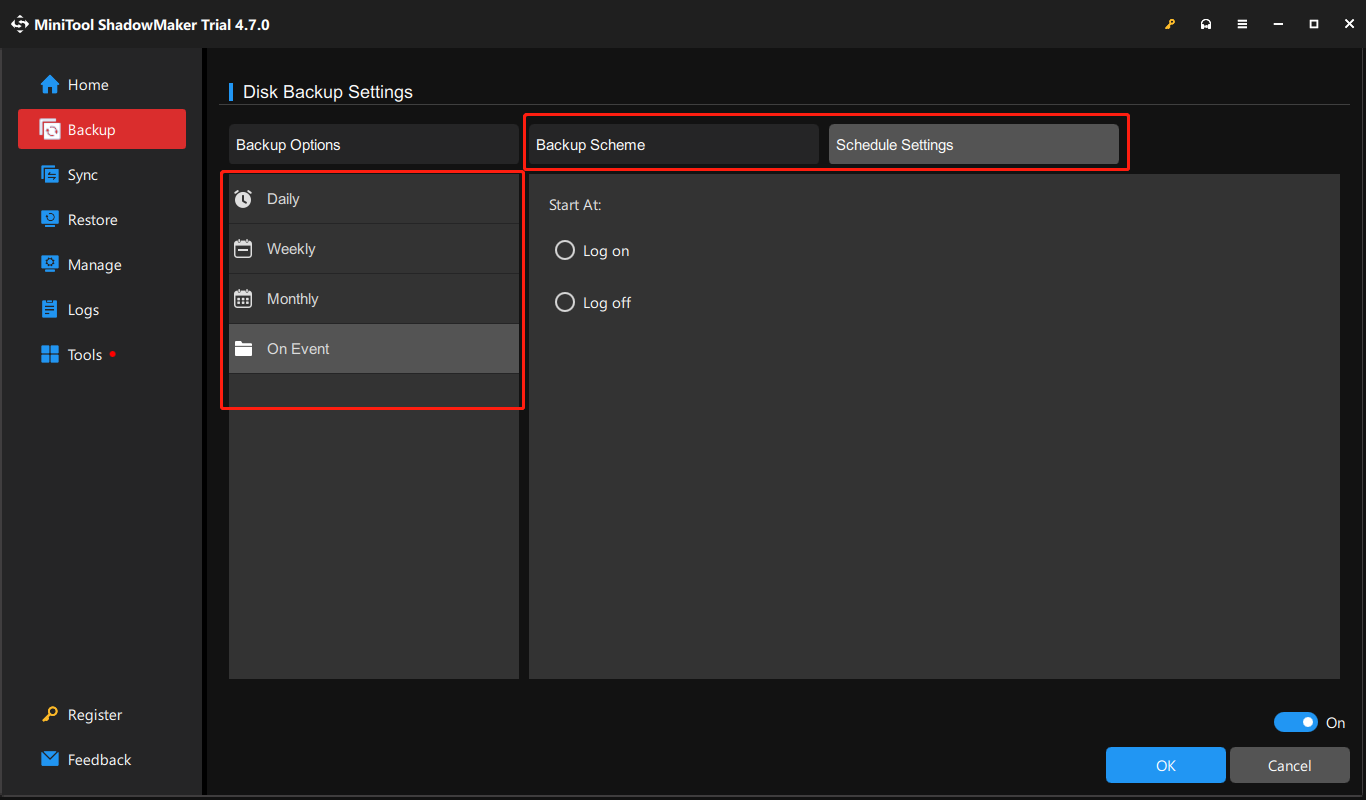Confirm schedule settings with OK

(1165, 764)
